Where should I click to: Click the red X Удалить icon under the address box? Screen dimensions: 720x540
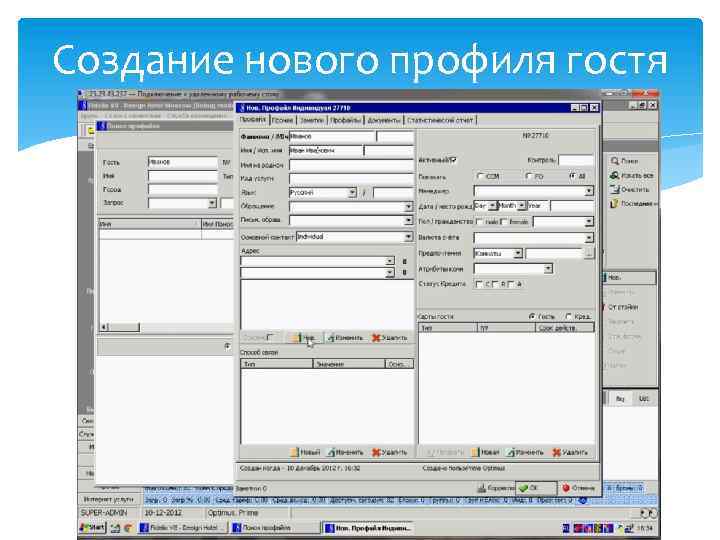coord(376,338)
